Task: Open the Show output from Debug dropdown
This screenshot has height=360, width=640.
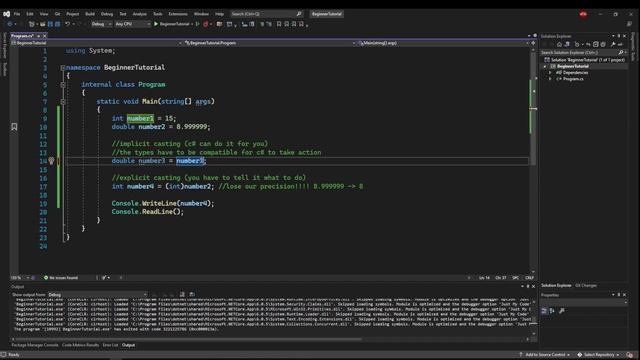Action: (97, 295)
